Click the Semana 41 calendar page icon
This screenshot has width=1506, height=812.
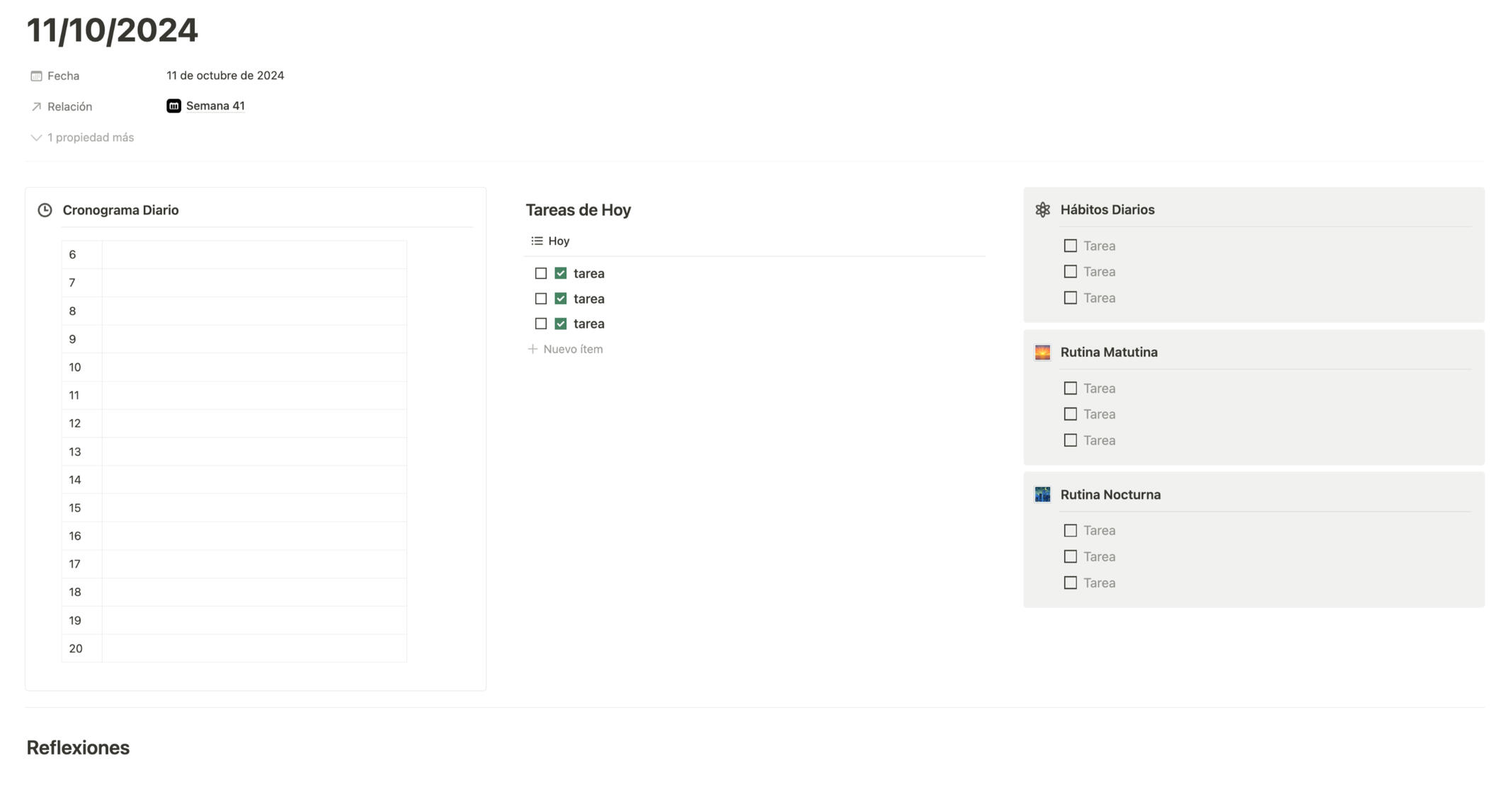(173, 106)
